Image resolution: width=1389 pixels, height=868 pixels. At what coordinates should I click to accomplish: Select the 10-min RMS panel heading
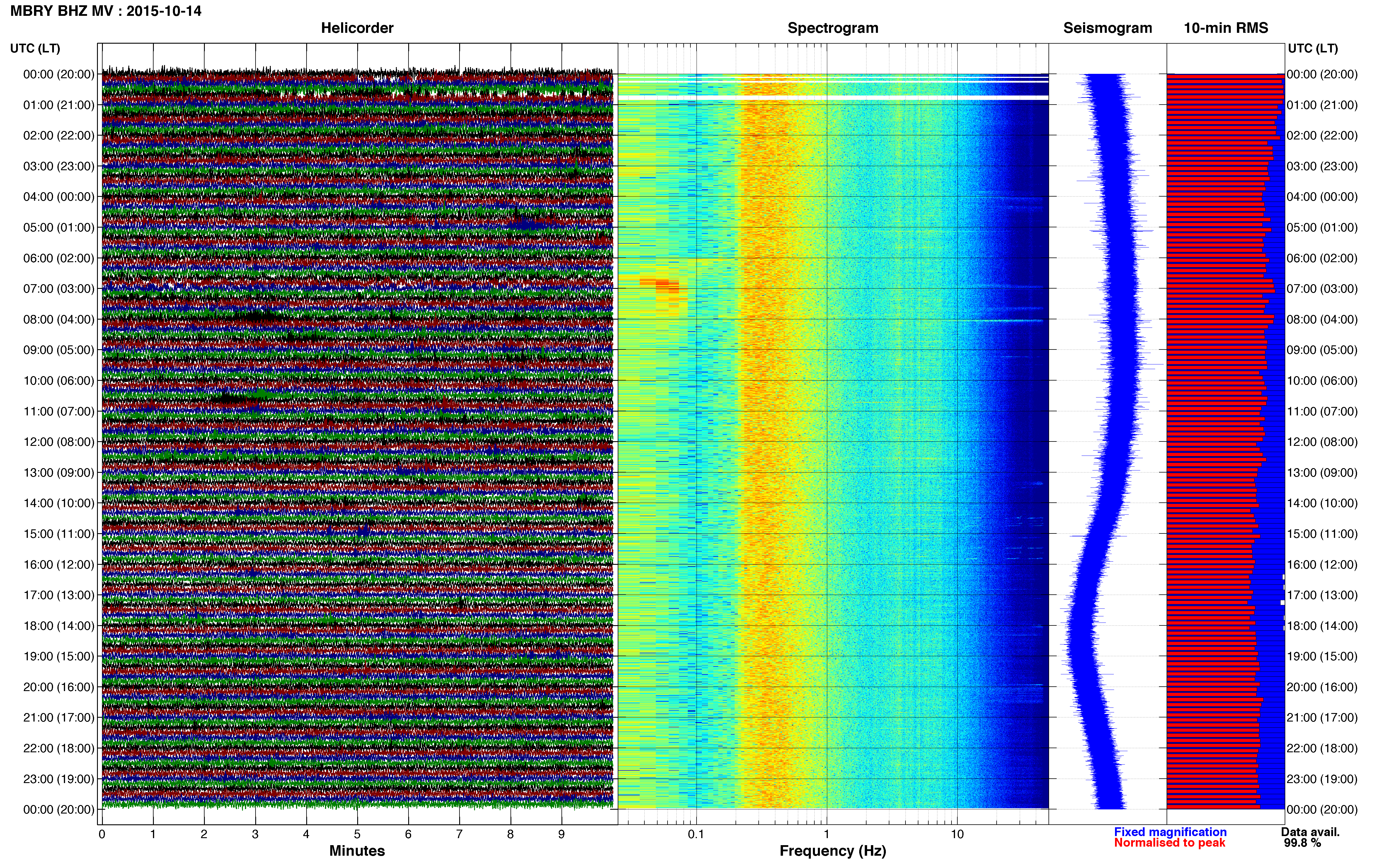click(1226, 28)
